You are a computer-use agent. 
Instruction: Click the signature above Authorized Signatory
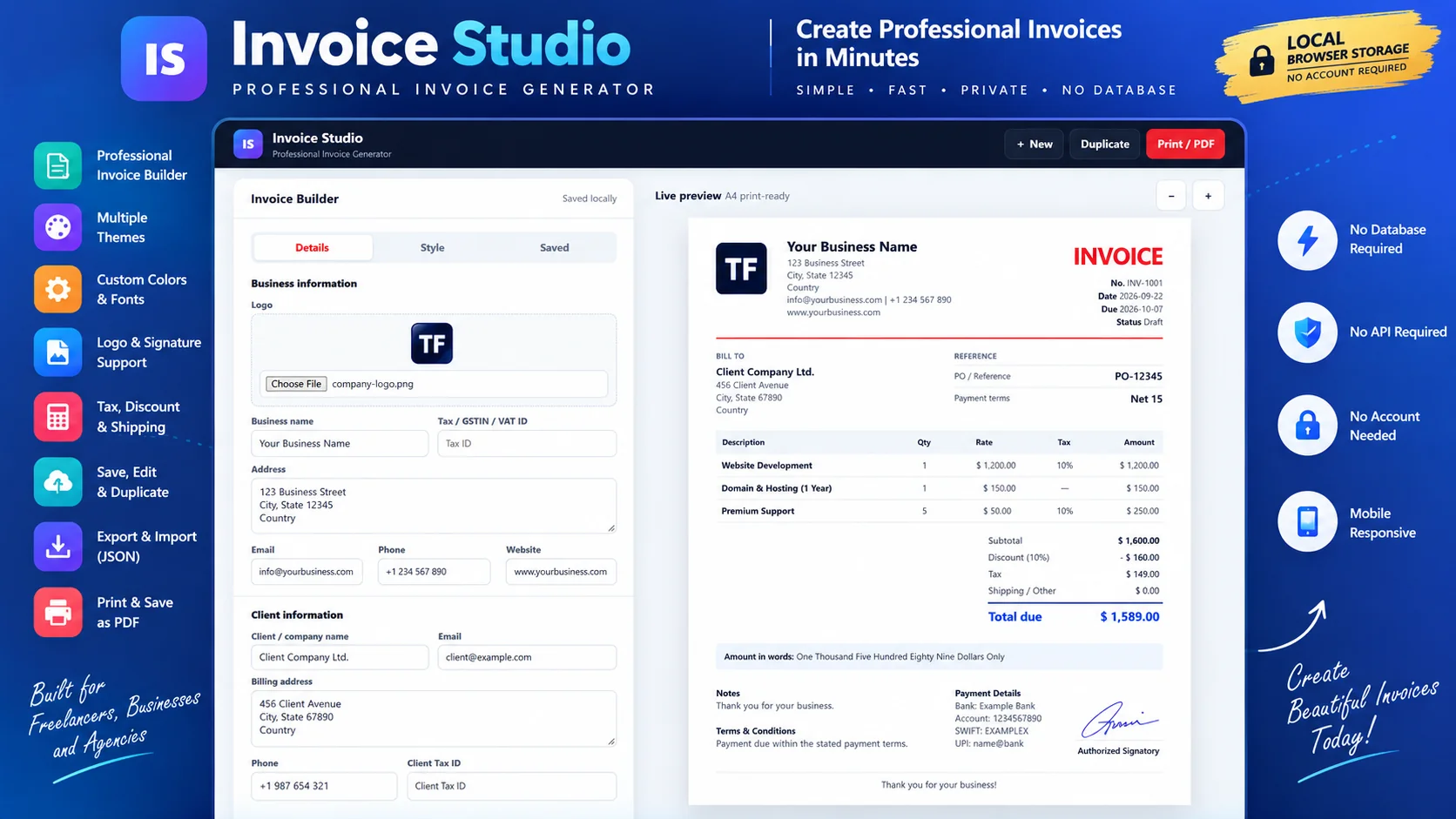tap(1118, 720)
